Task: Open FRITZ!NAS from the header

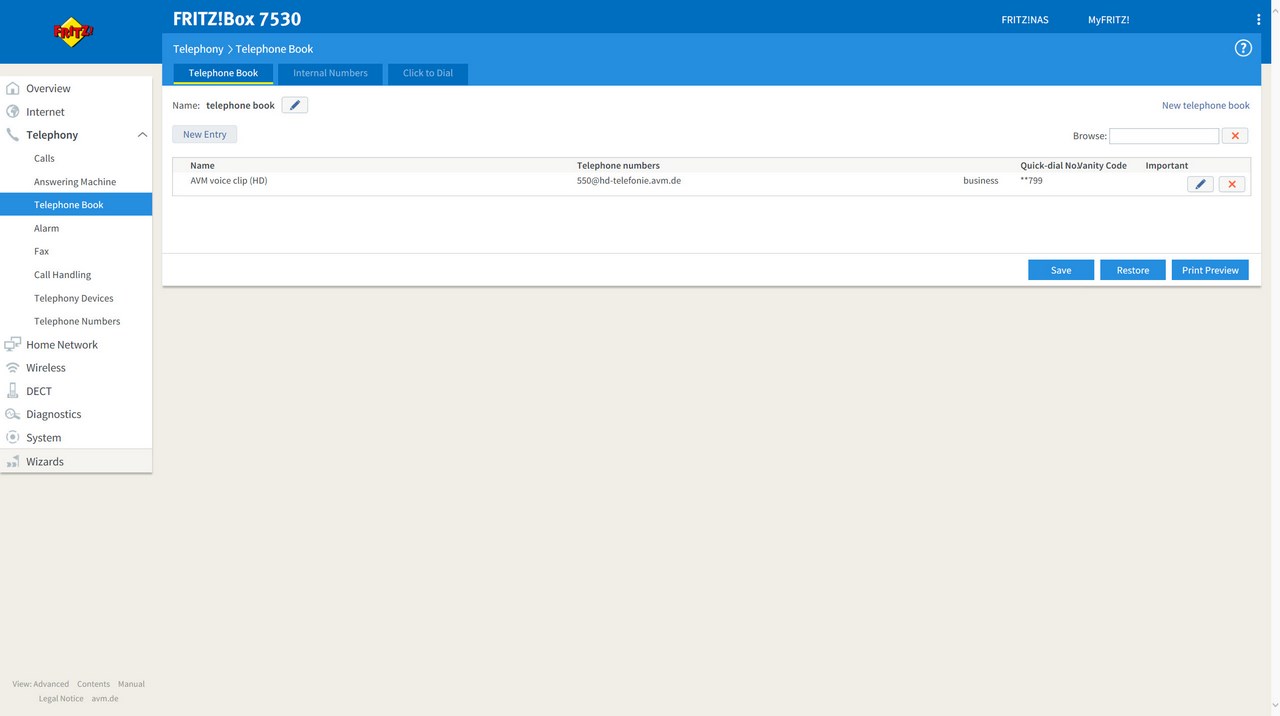Action: (1025, 20)
